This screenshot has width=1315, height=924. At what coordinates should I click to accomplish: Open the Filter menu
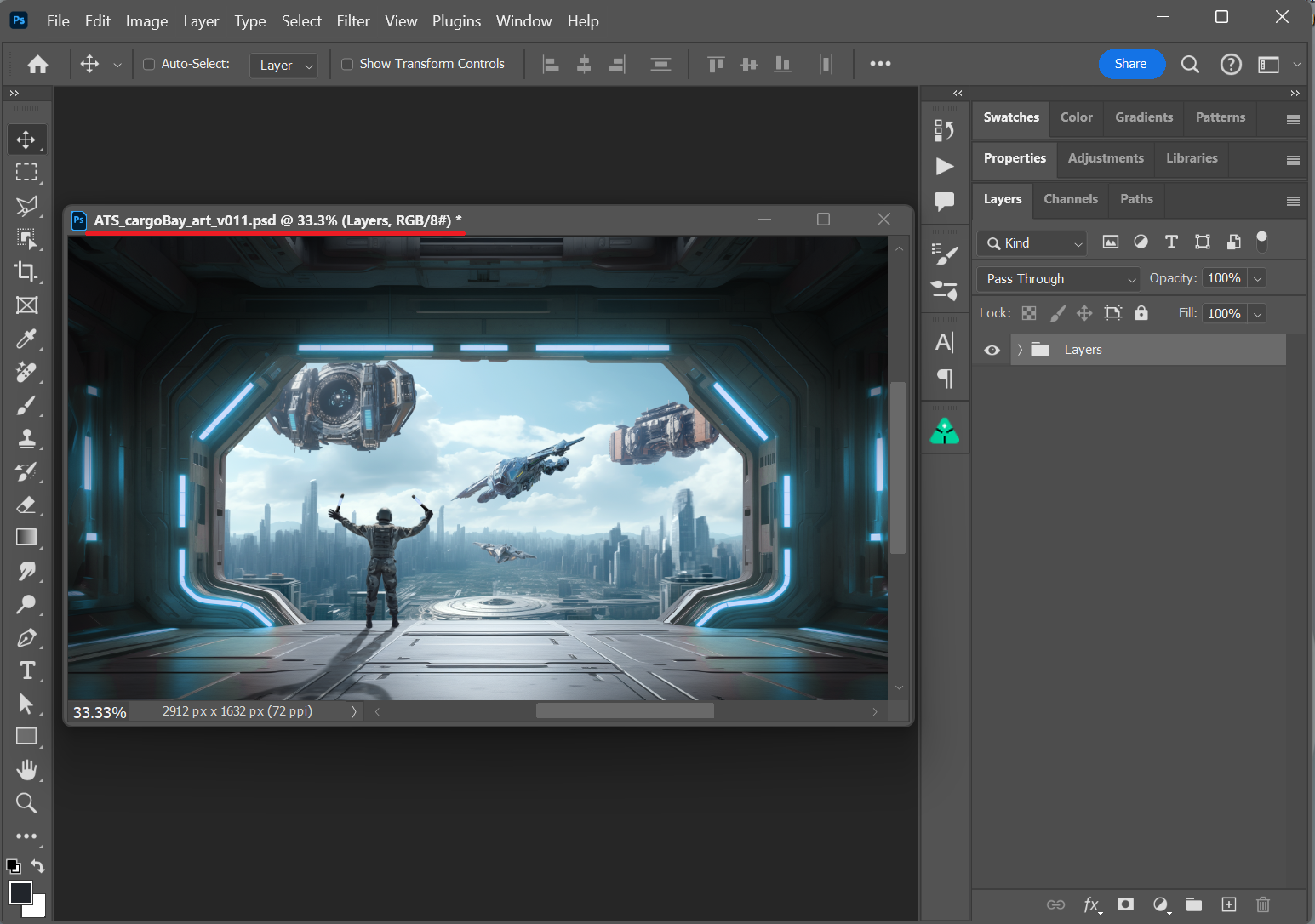[x=352, y=21]
